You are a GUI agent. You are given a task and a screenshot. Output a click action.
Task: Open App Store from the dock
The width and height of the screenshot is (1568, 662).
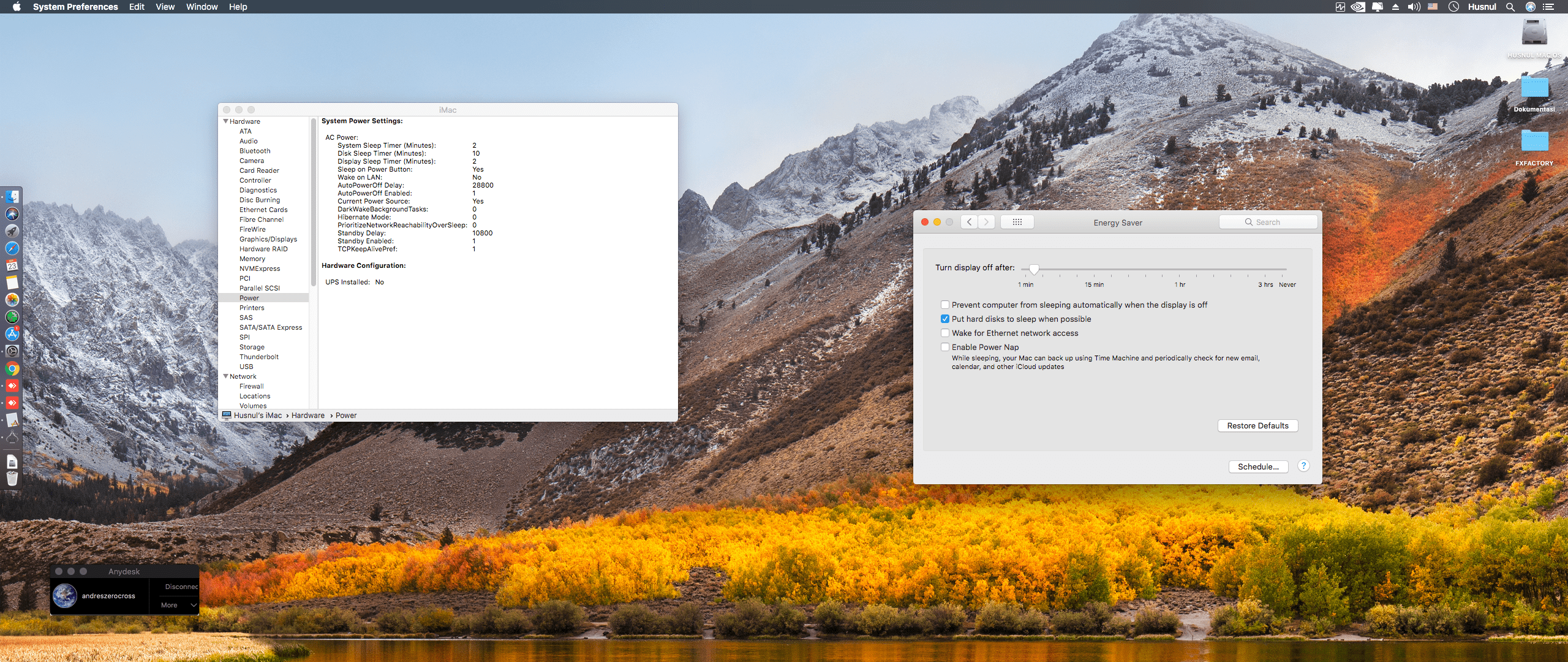tap(12, 334)
